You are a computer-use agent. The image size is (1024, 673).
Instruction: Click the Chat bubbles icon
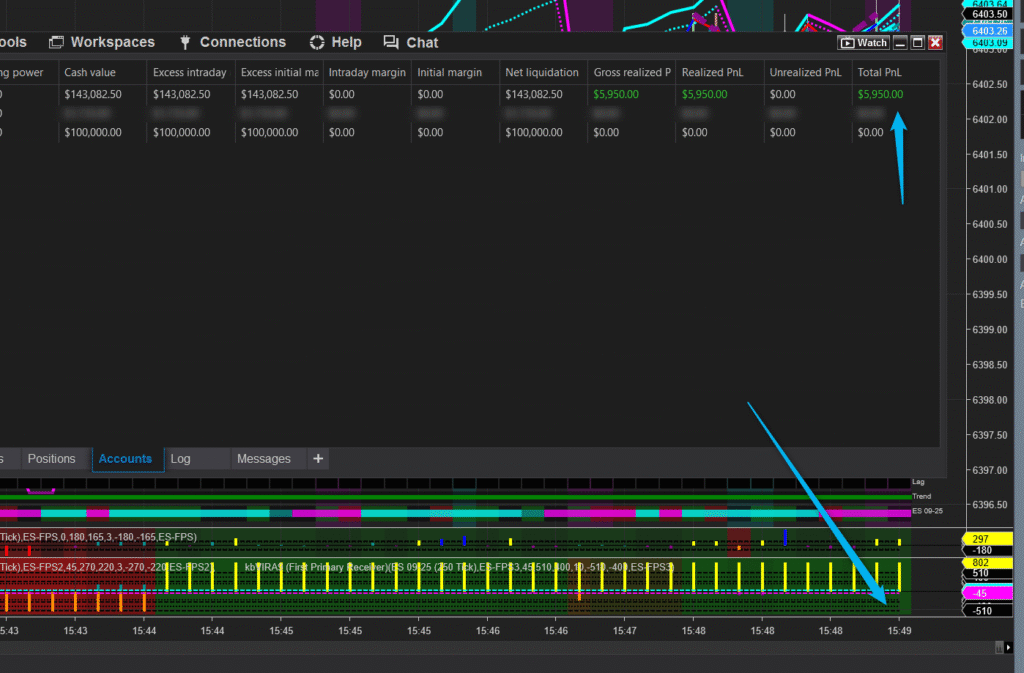pyautogui.click(x=391, y=42)
